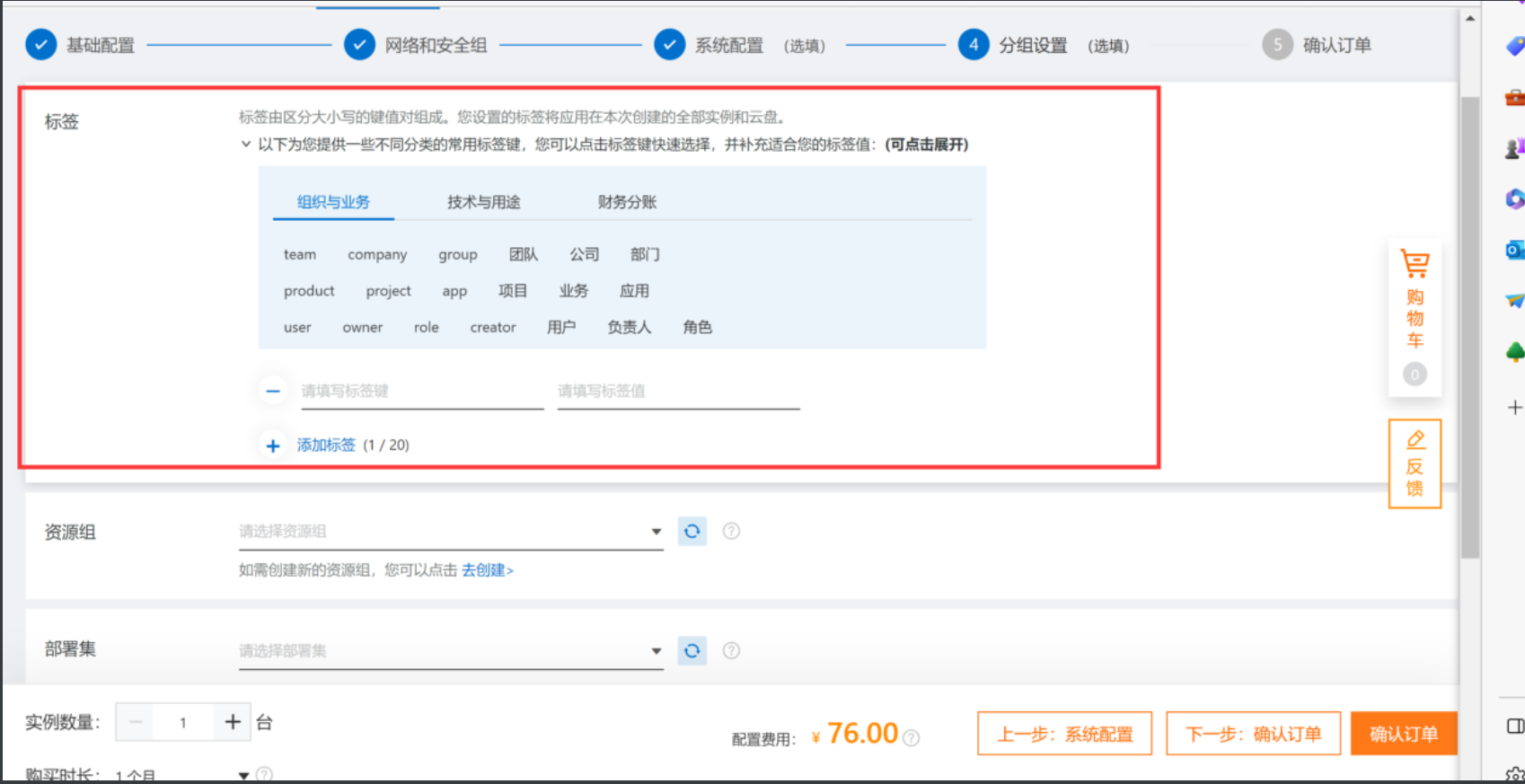Image resolution: width=1525 pixels, height=784 pixels.
Task: Open the feedback pencil icon
Action: 1415,439
